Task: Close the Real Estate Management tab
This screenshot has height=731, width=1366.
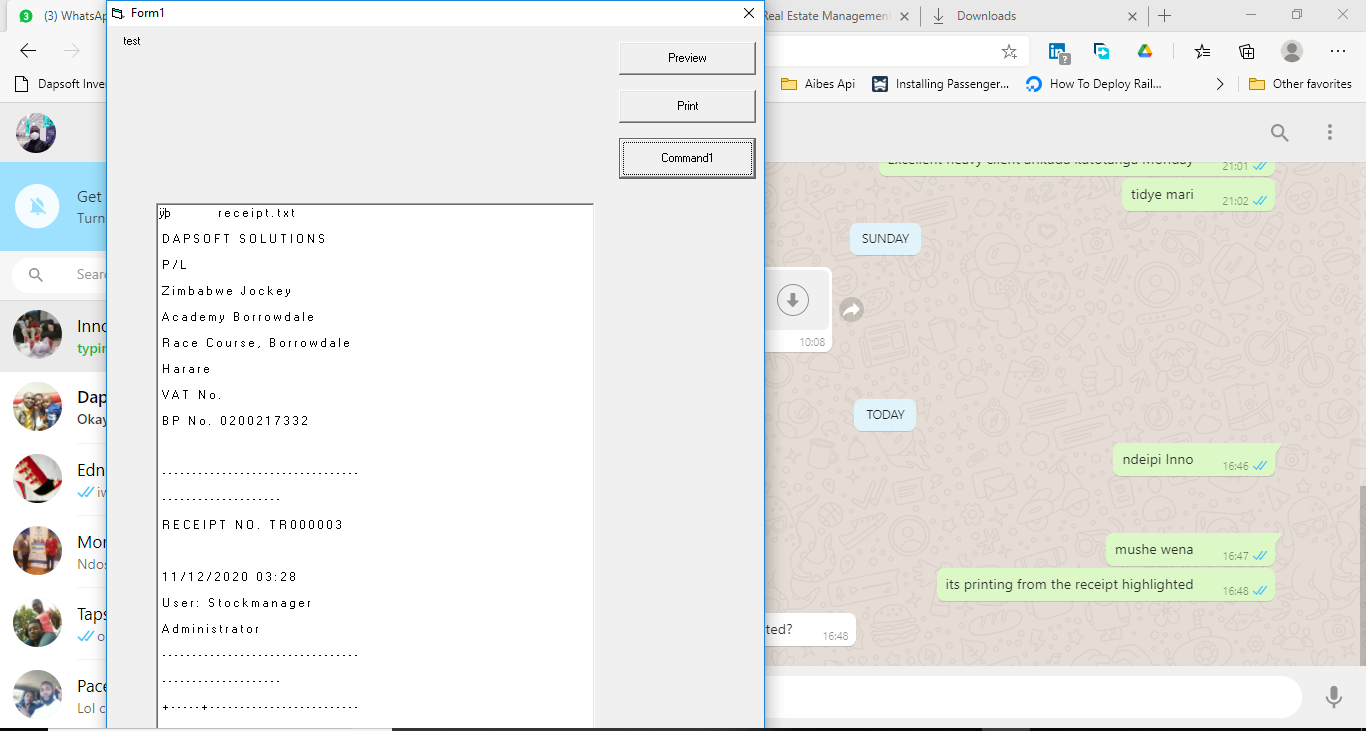Action: coord(904,16)
